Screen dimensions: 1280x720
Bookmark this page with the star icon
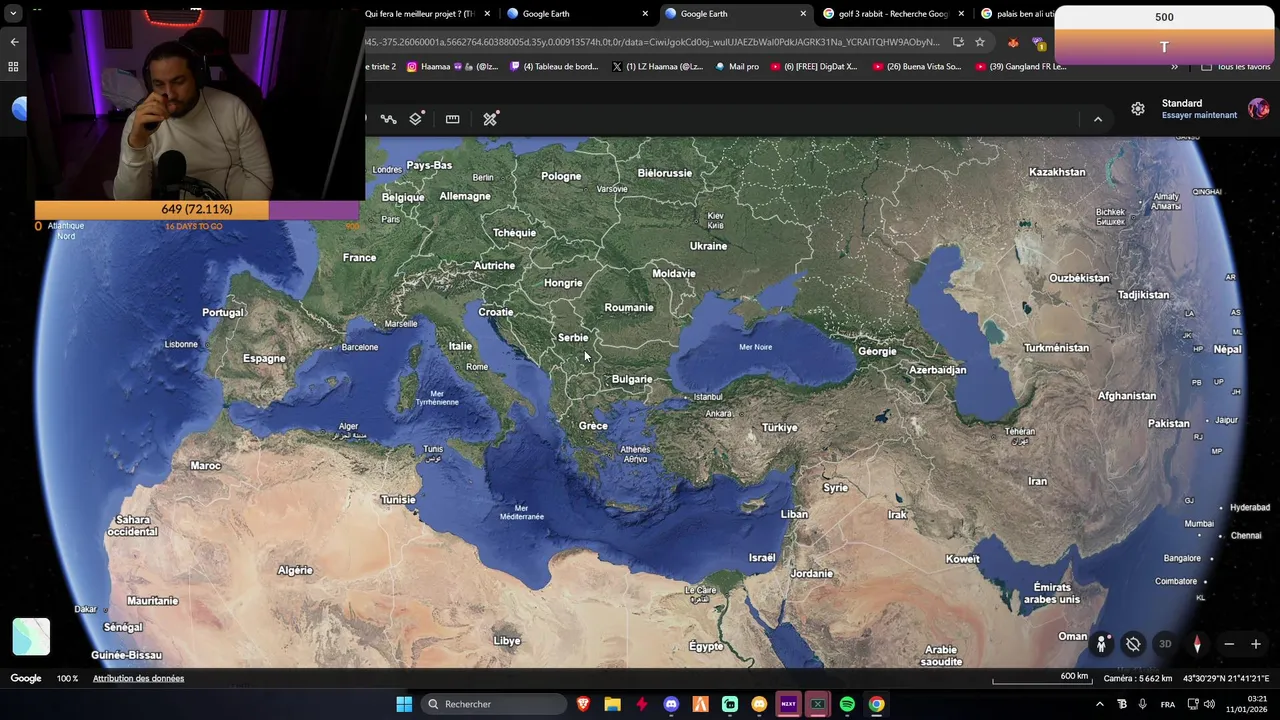coord(980,42)
